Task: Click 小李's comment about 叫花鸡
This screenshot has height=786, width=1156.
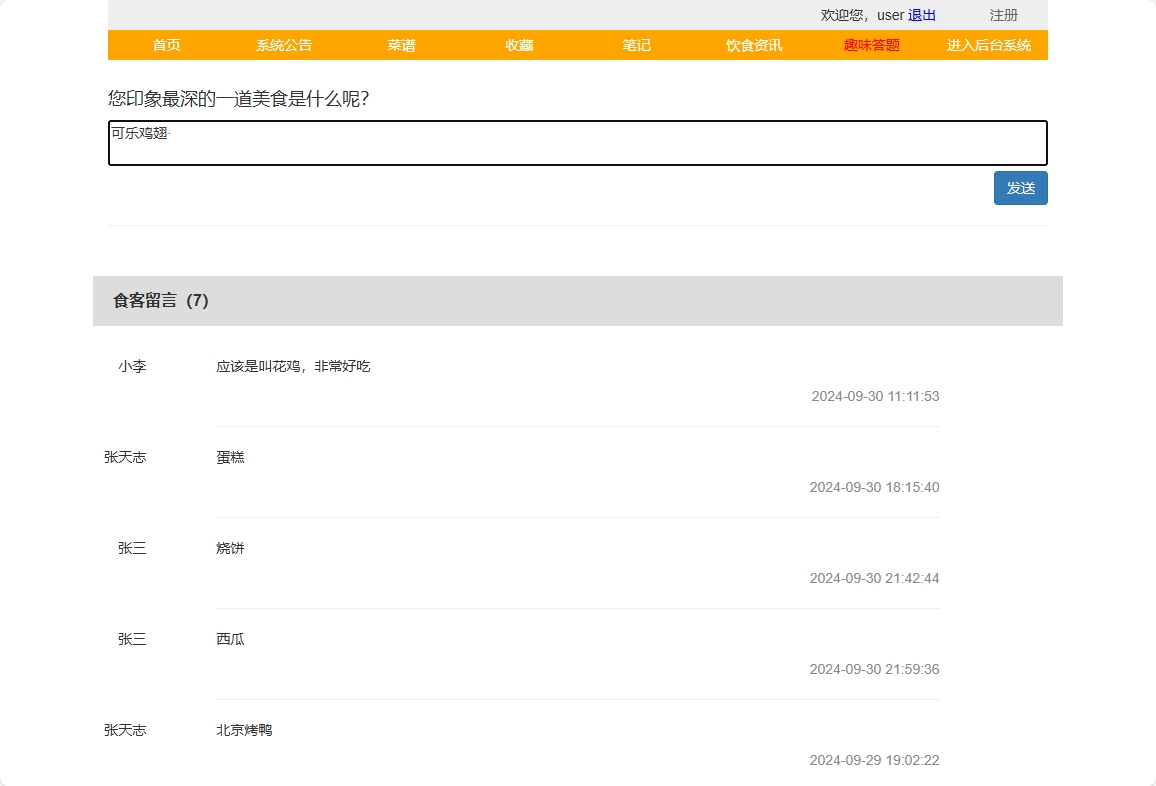Action: 294,366
